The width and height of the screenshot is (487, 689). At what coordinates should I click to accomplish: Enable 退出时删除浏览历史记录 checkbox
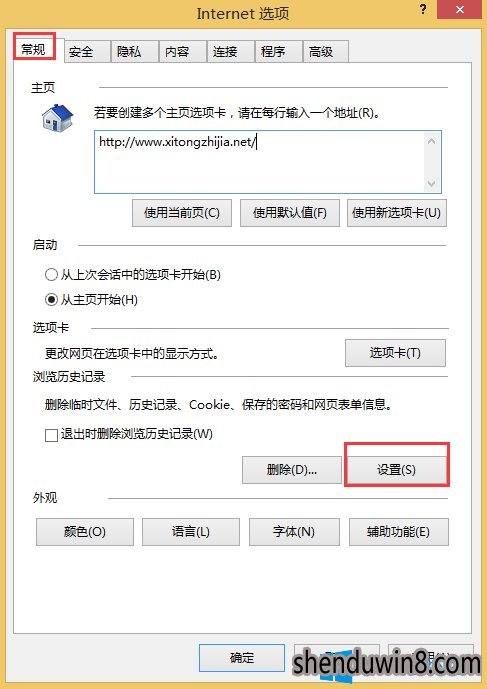[51, 435]
